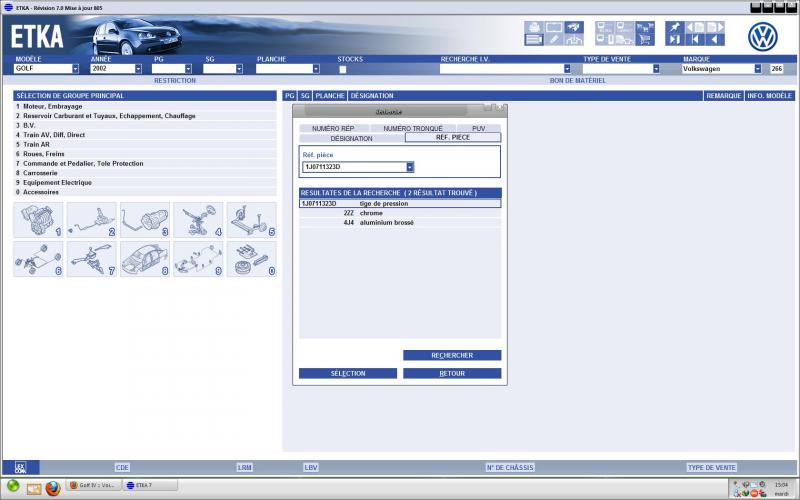Click the RECHERCHER button
The width and height of the screenshot is (800, 500).
click(452, 355)
